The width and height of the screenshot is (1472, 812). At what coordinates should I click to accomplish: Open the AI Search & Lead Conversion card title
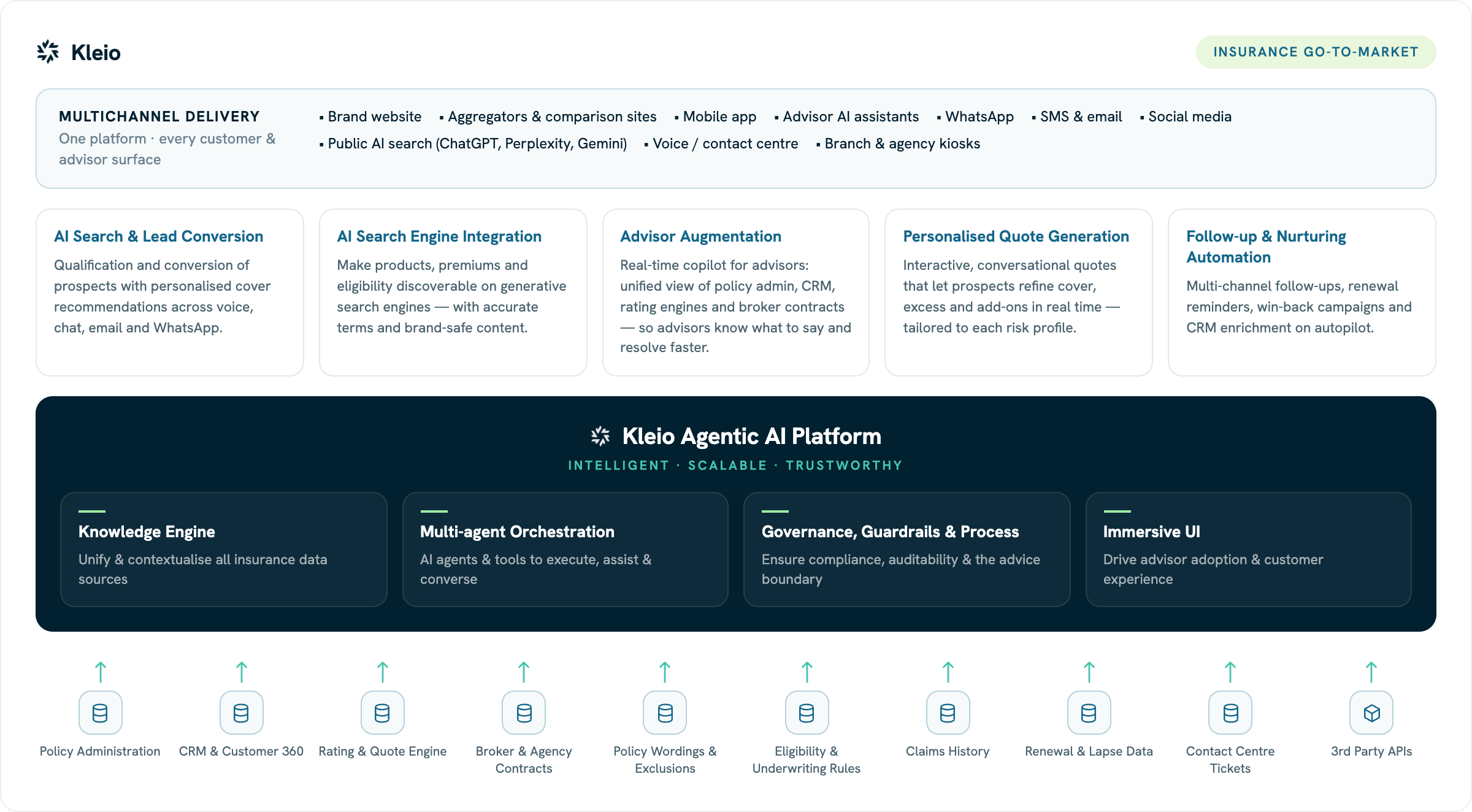[158, 236]
